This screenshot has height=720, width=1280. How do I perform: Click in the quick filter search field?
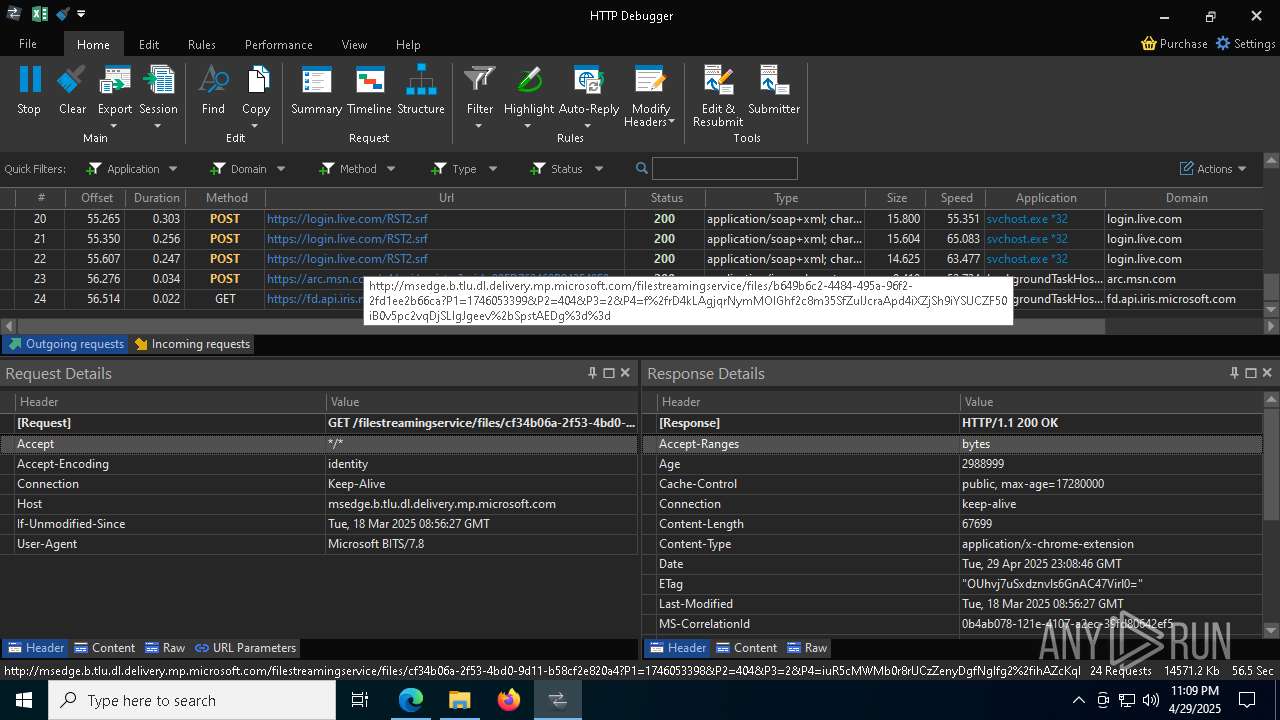[725, 168]
